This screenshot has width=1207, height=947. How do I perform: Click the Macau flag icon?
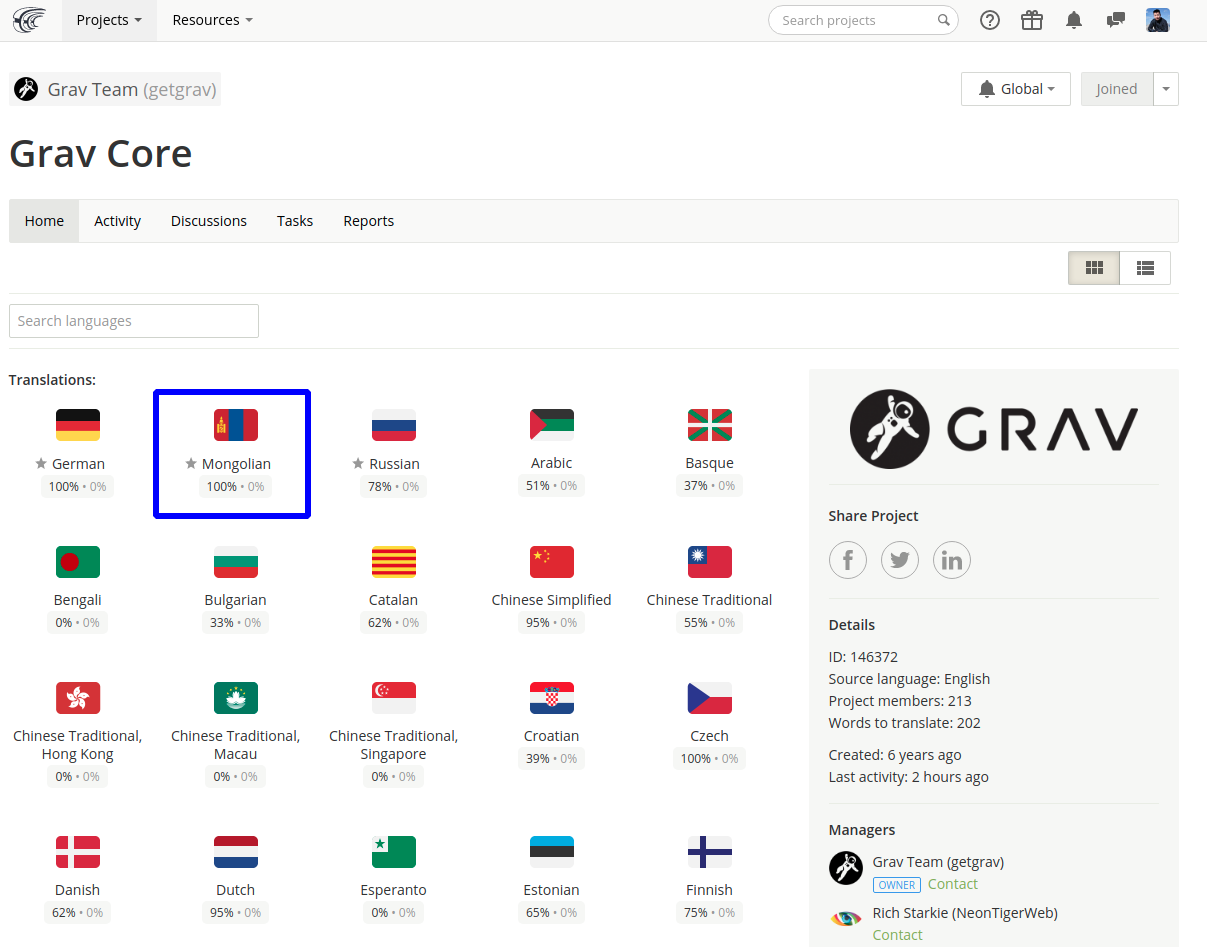click(x=236, y=698)
